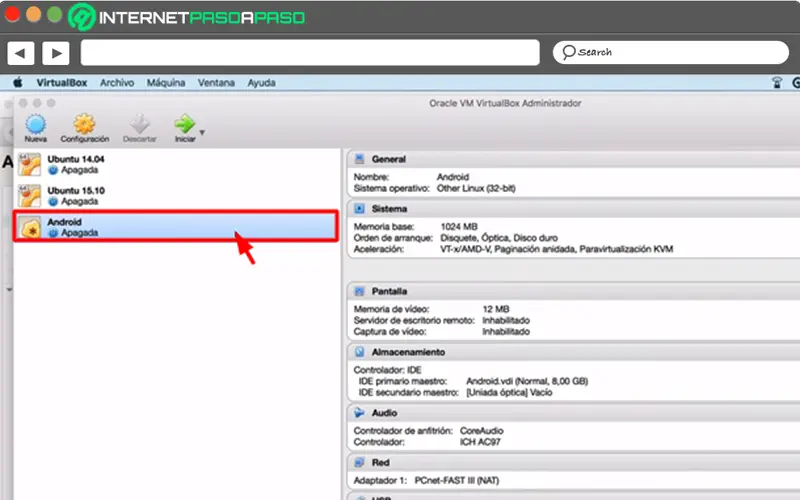Click '1024 MB' memory value
Screen dimensions: 800x500
(459, 227)
